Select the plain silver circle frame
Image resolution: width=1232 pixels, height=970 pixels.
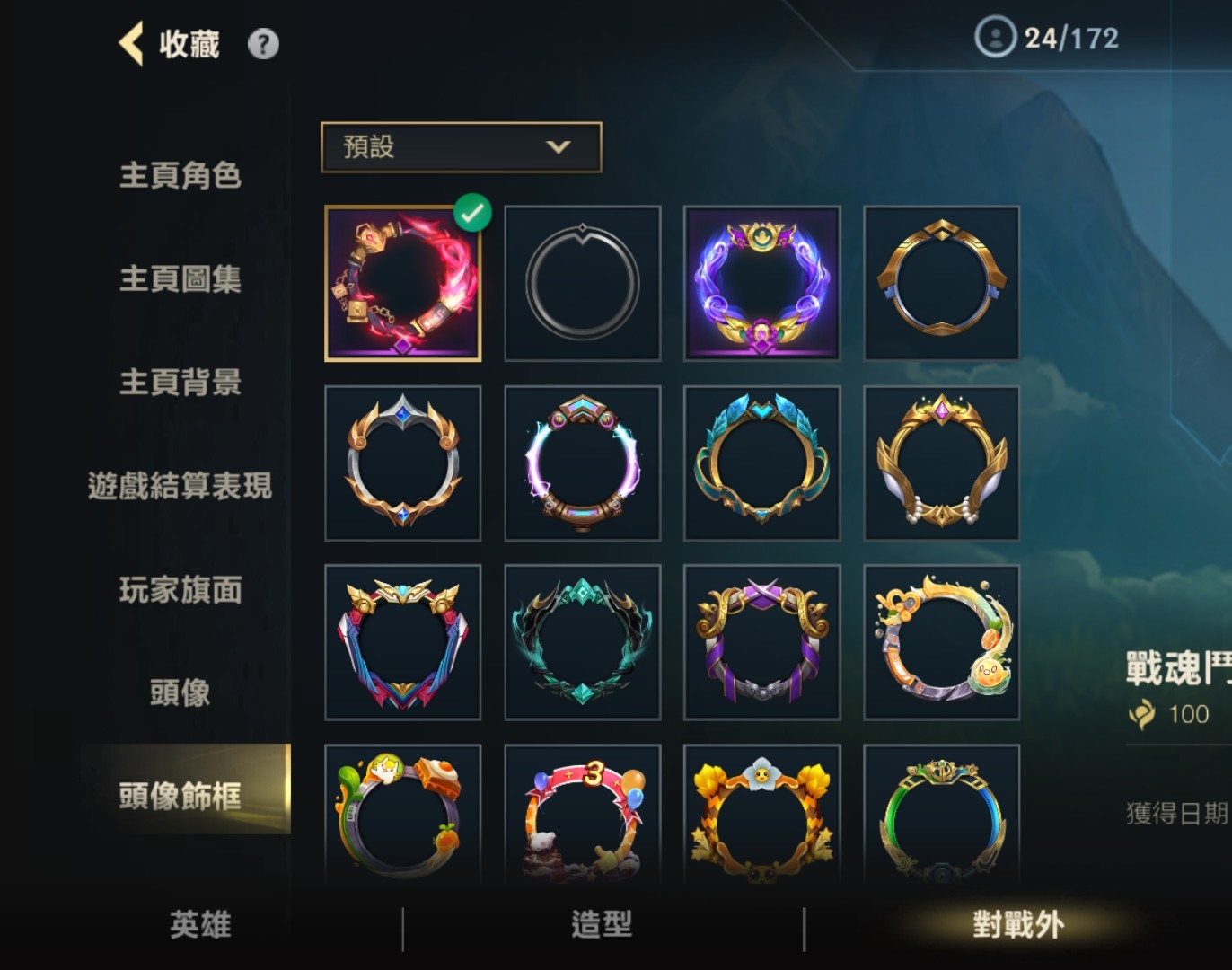point(583,284)
